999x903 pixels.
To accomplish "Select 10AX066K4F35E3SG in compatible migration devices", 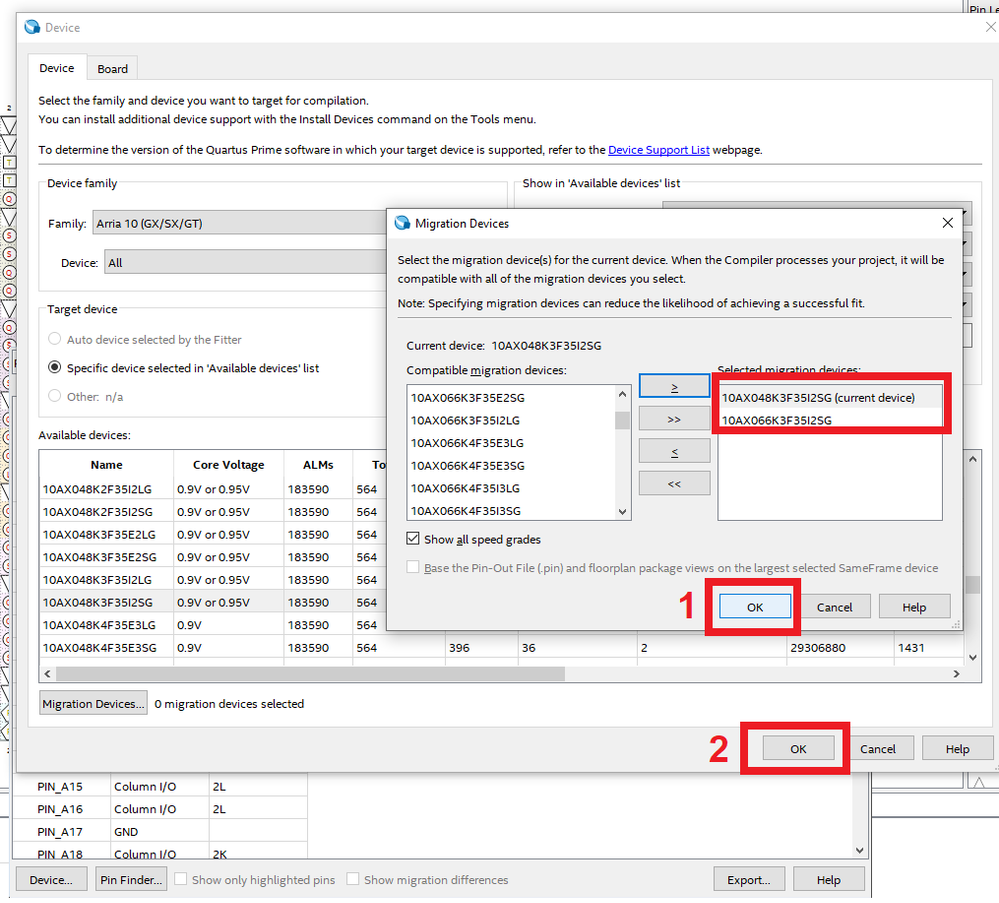I will pyautogui.click(x=511, y=465).
